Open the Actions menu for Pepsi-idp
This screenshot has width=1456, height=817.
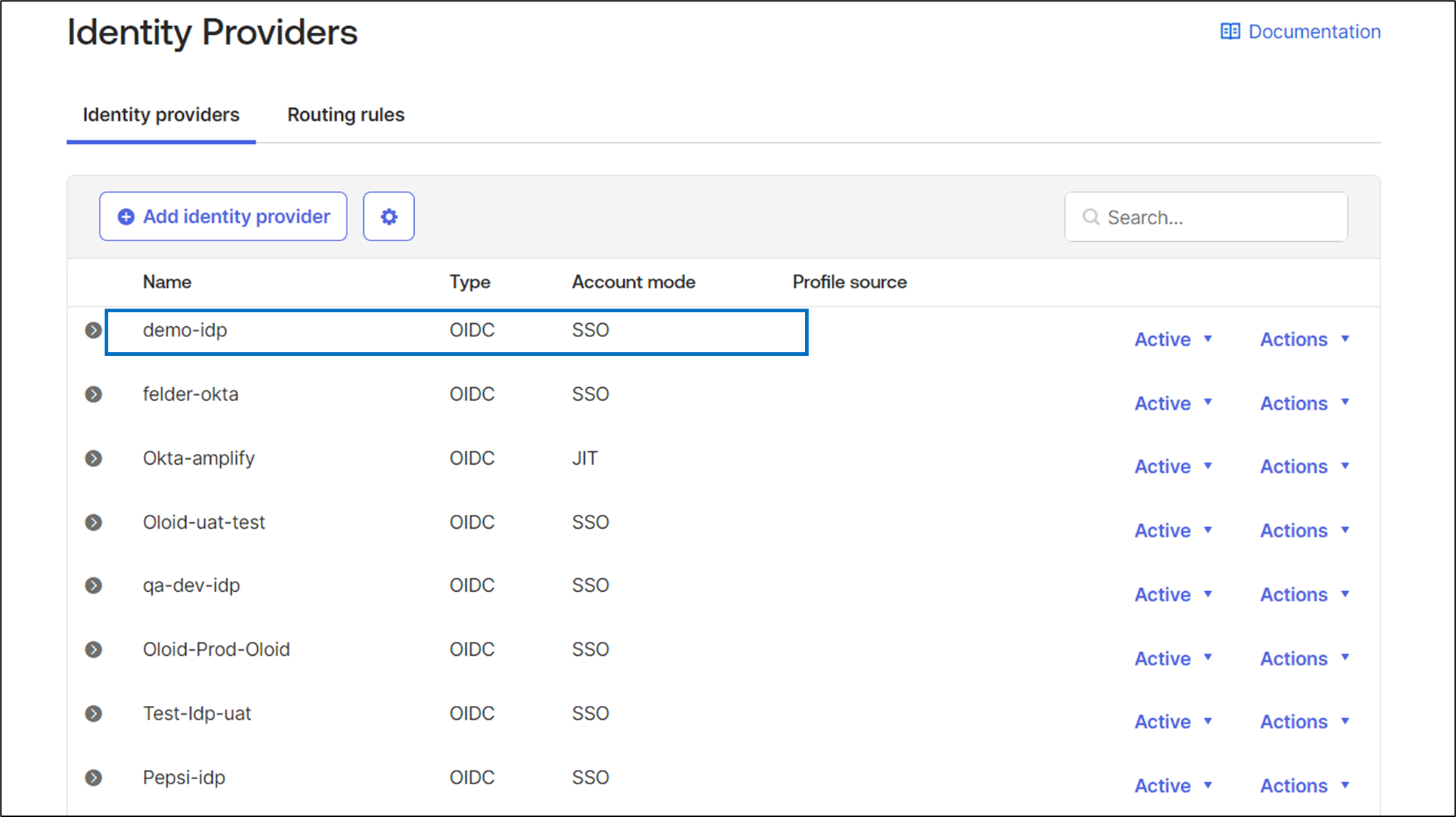(1305, 785)
